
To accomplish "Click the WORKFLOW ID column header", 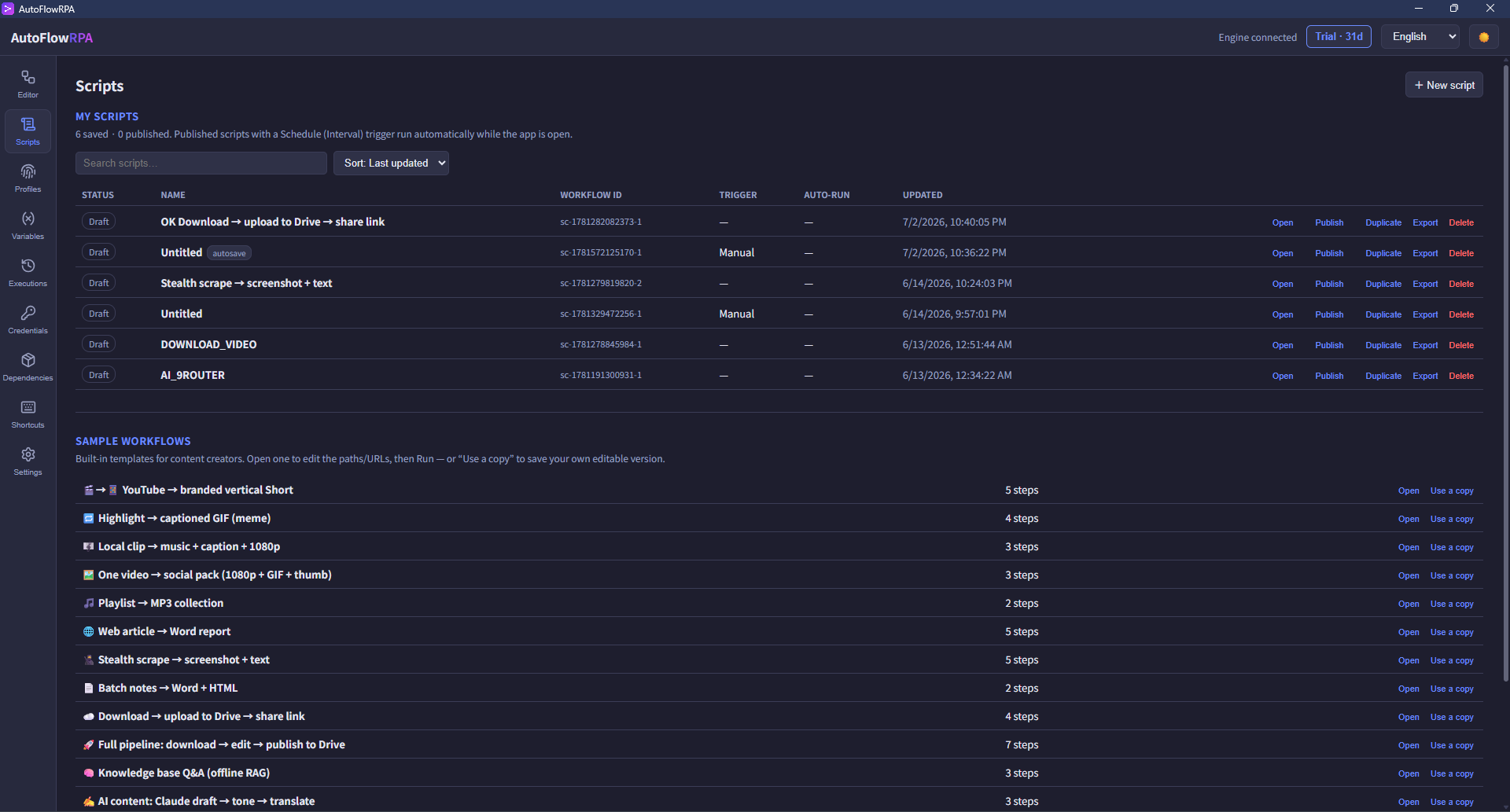I will click(591, 195).
